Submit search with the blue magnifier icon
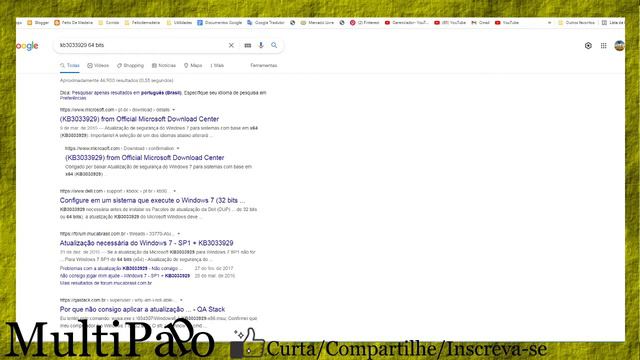640x360 pixels. 274,45
